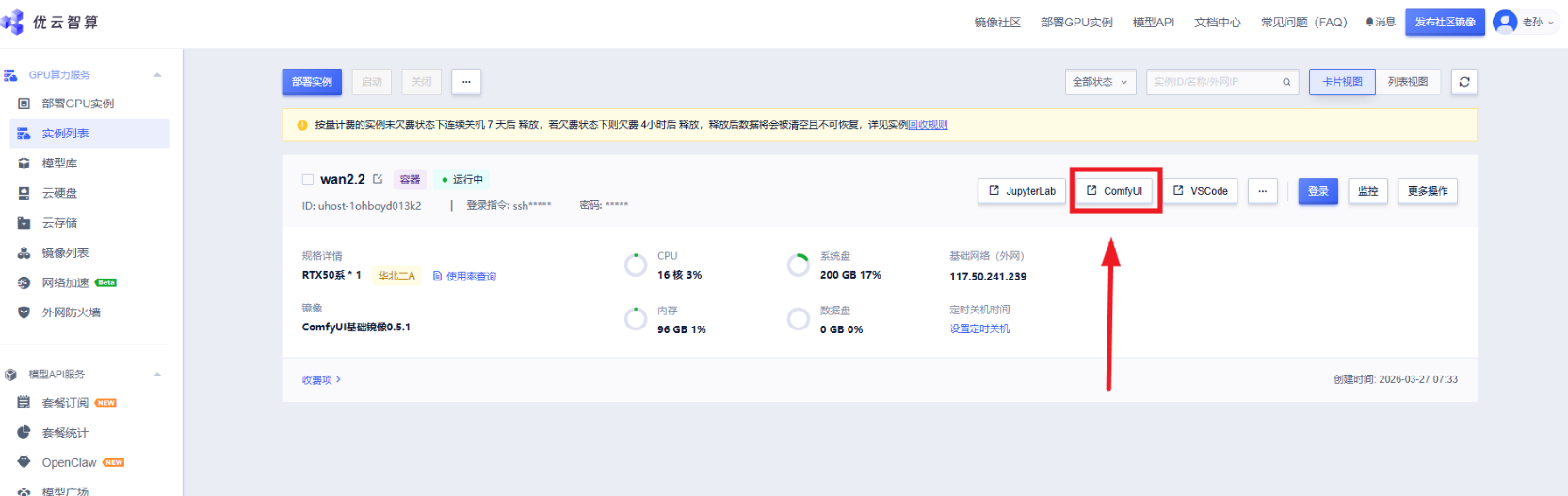Viewport: 1568px width, 496px height.
Task: Switch to card view (卡片视图)
Action: [x=1342, y=82]
